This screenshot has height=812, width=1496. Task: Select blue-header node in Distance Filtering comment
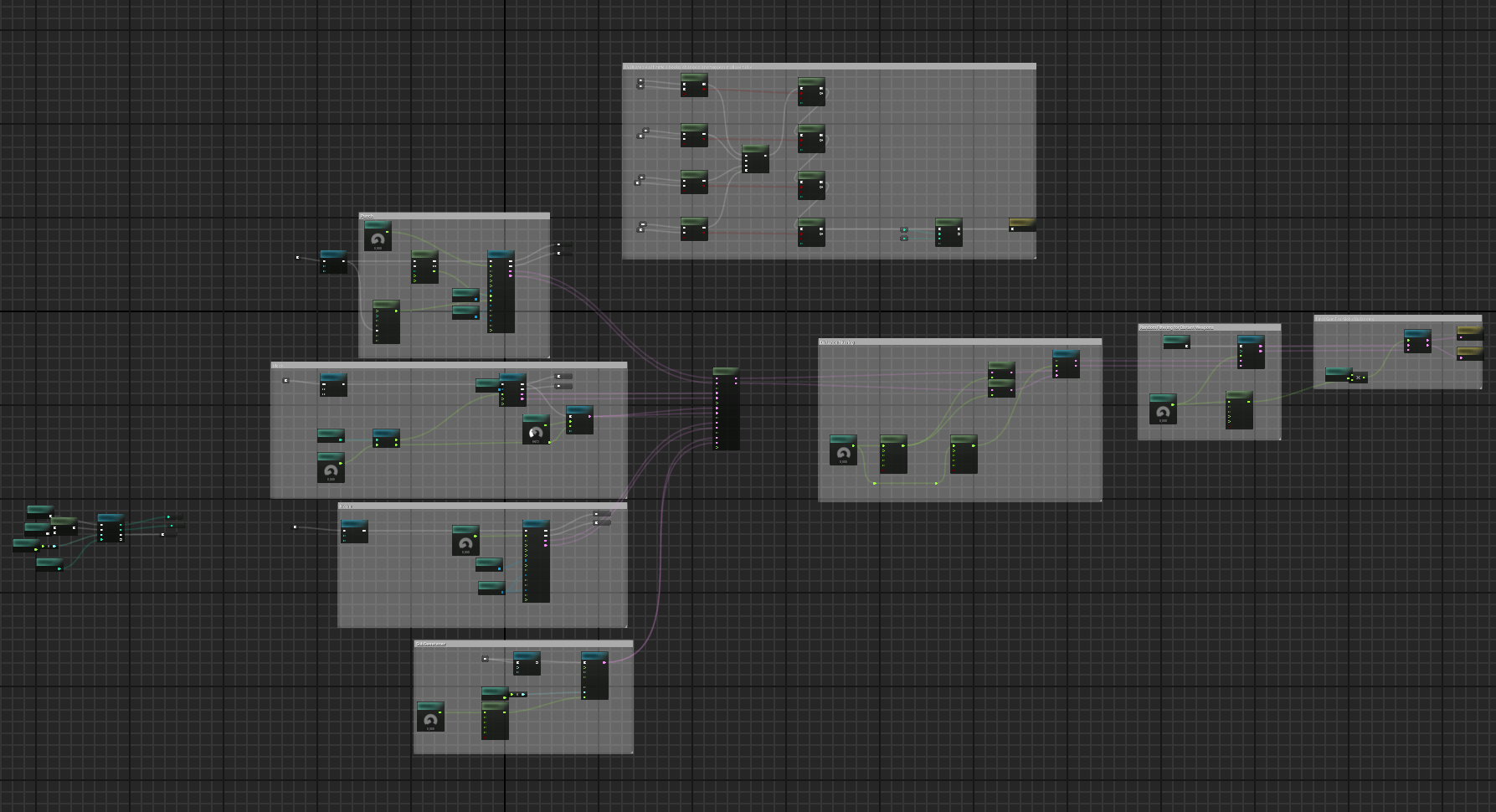pyautogui.click(x=1066, y=363)
